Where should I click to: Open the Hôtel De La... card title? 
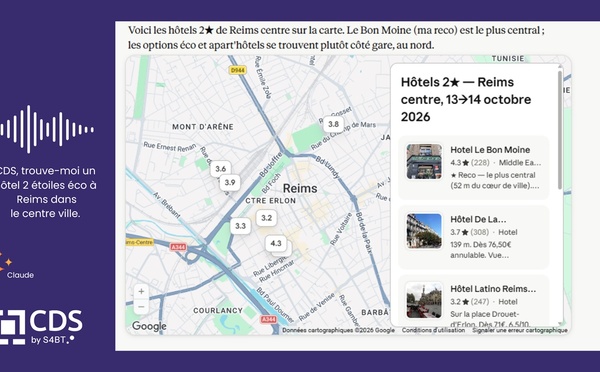[x=478, y=219]
